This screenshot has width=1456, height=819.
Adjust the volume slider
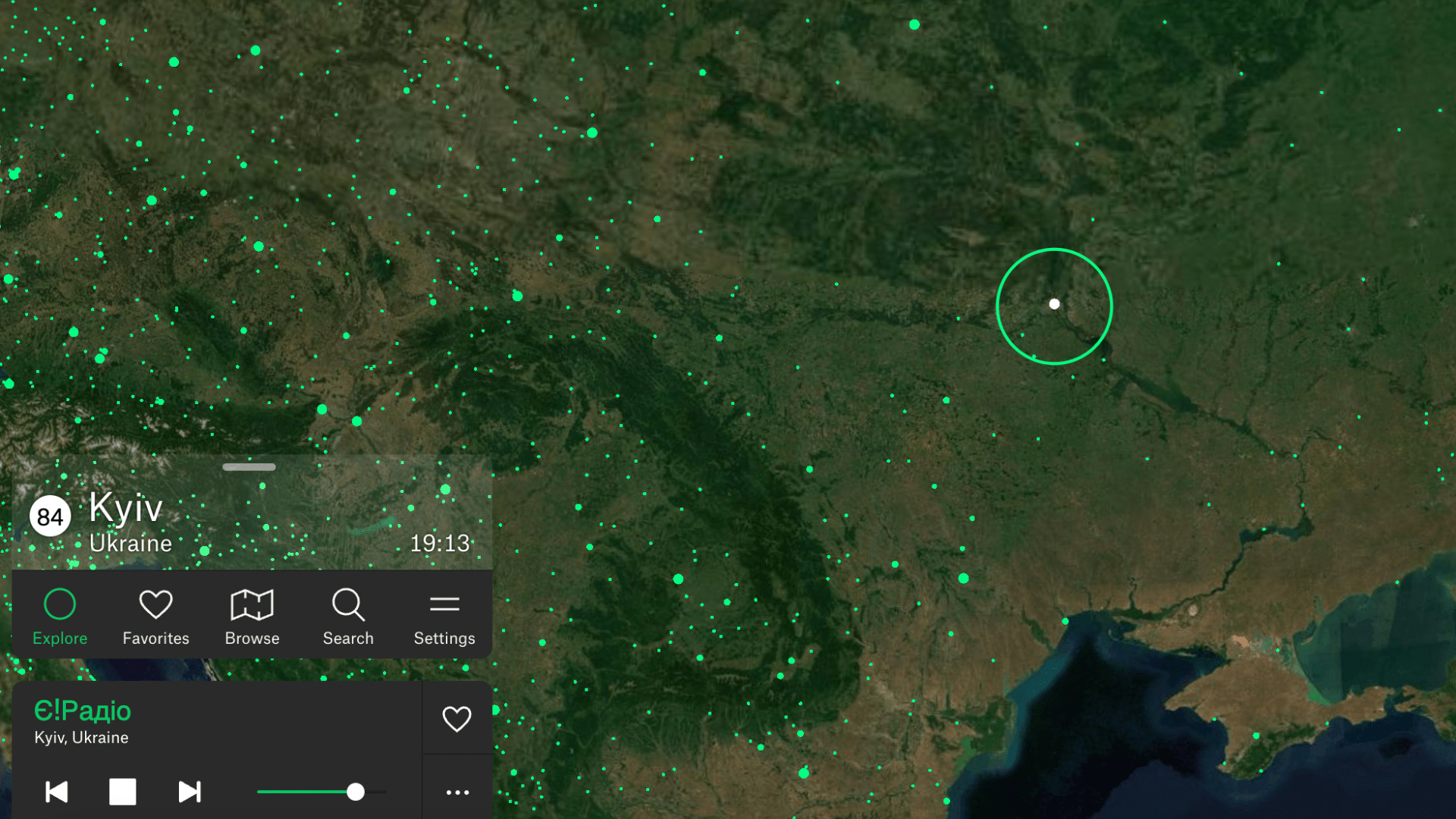pos(322,792)
